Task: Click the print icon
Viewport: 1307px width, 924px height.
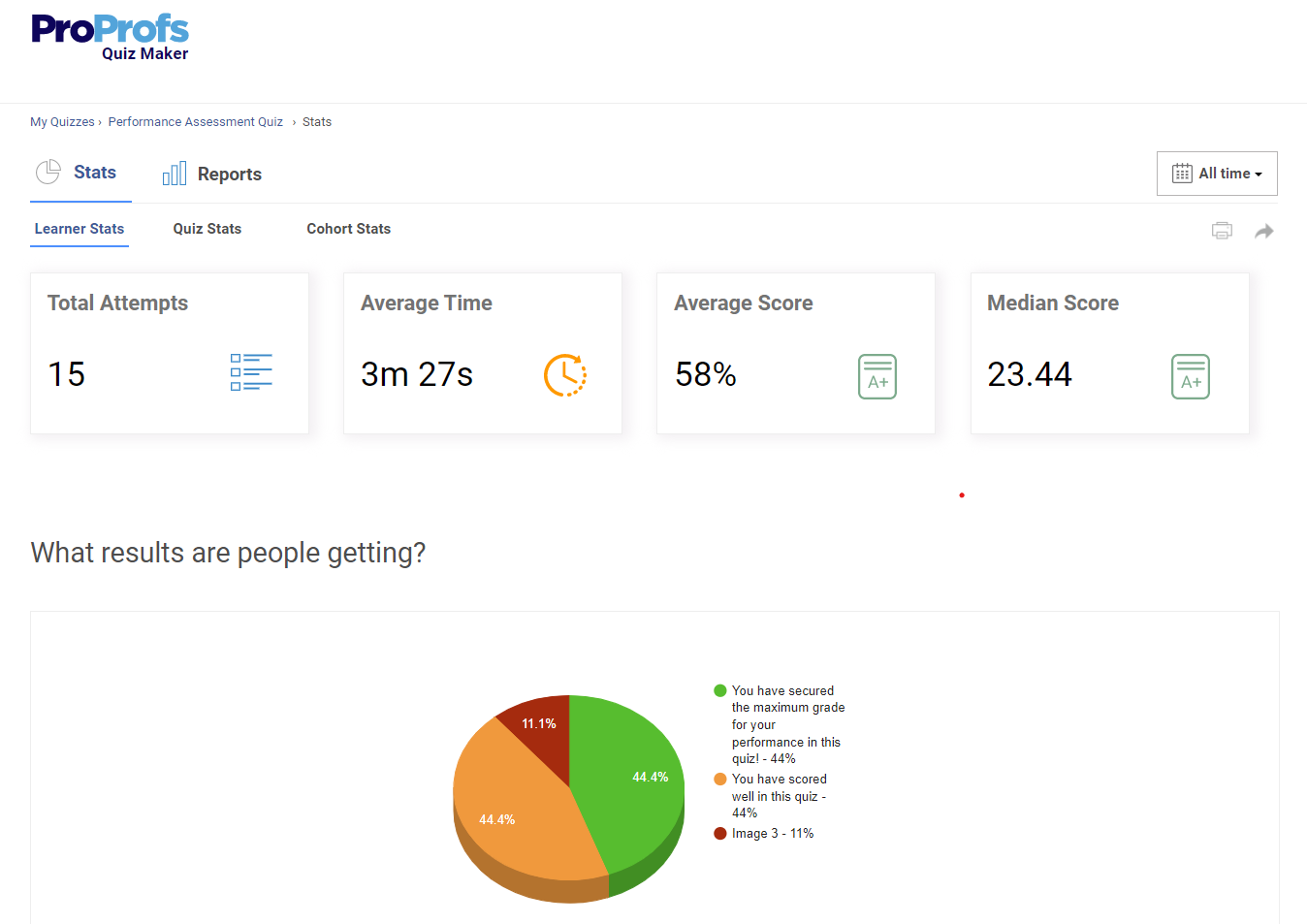Action: [1222, 230]
